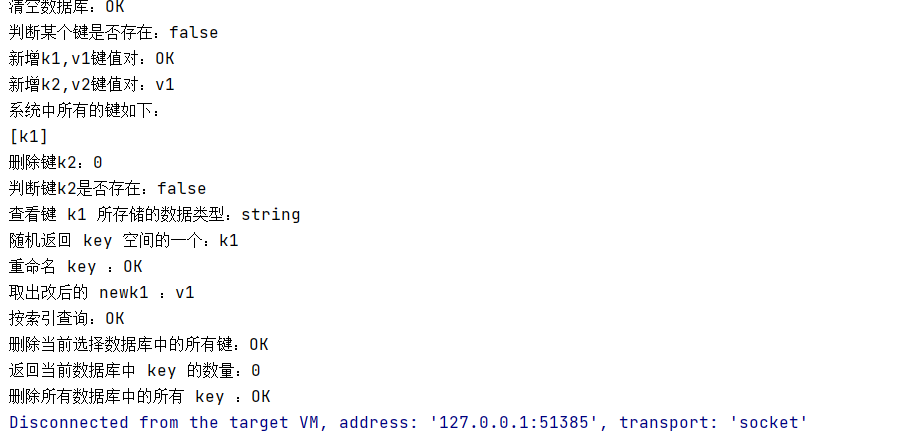Click the '删除所有数据库中的所有 key ：OK' line
Image resolution: width=923 pixels, height=440 pixels.
click(140, 396)
